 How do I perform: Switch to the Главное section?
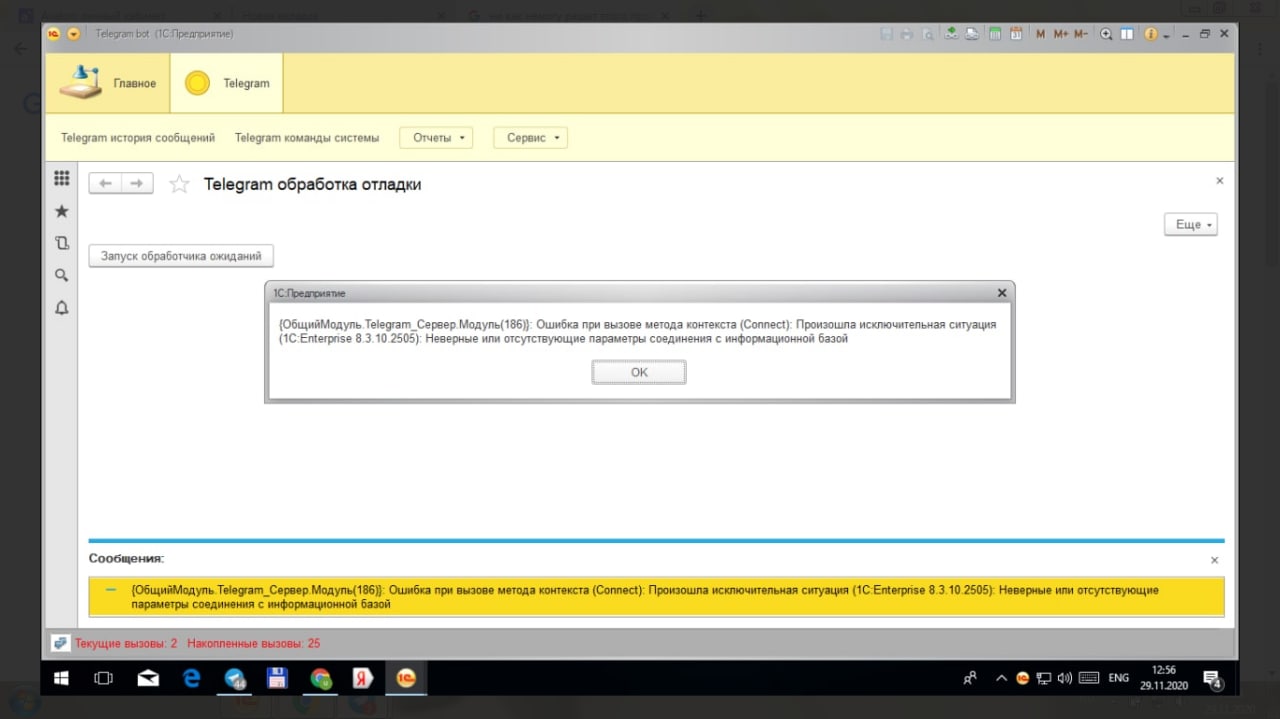pyautogui.click(x=108, y=83)
